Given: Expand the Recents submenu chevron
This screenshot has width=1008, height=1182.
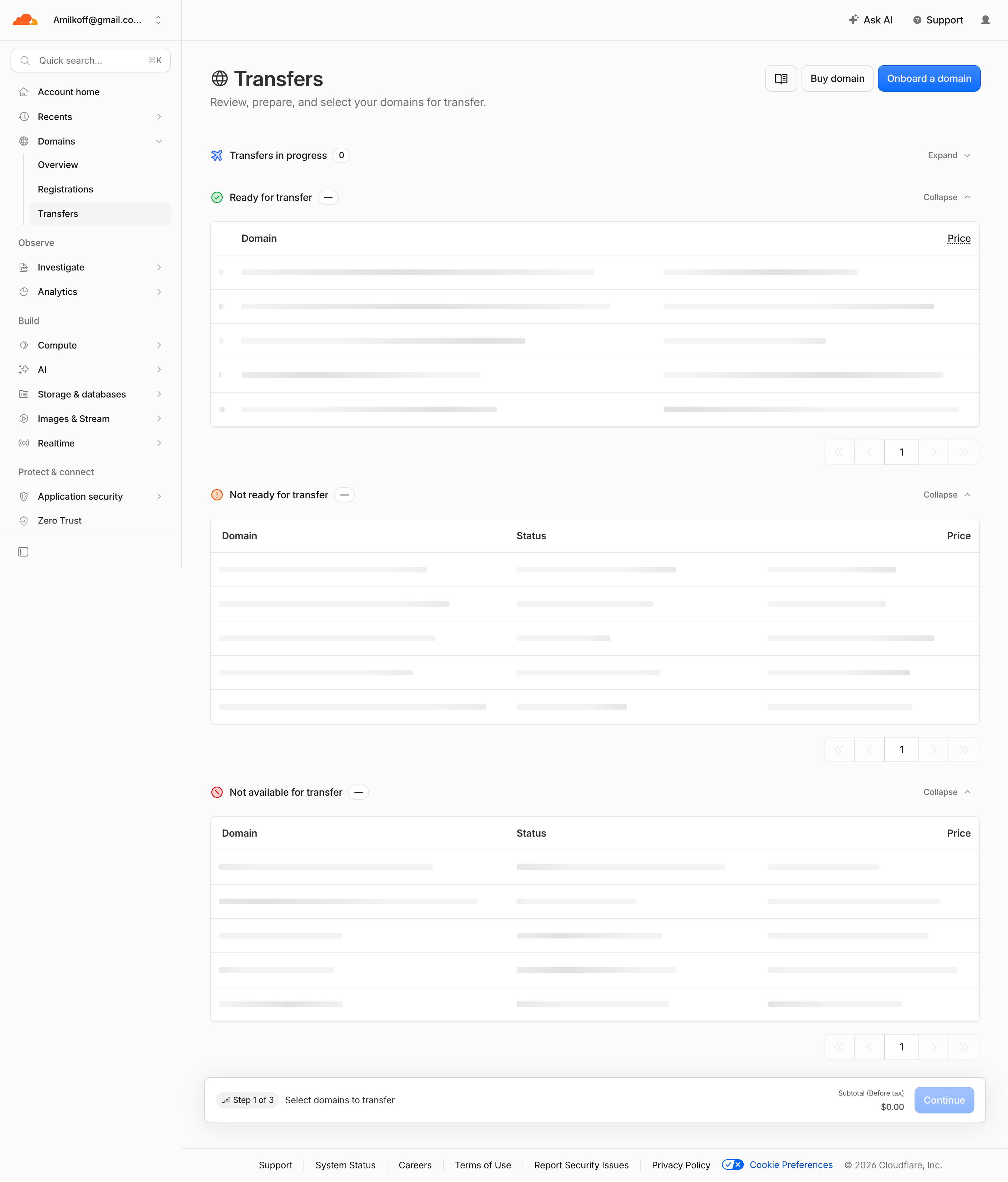Looking at the screenshot, I should click(x=159, y=117).
